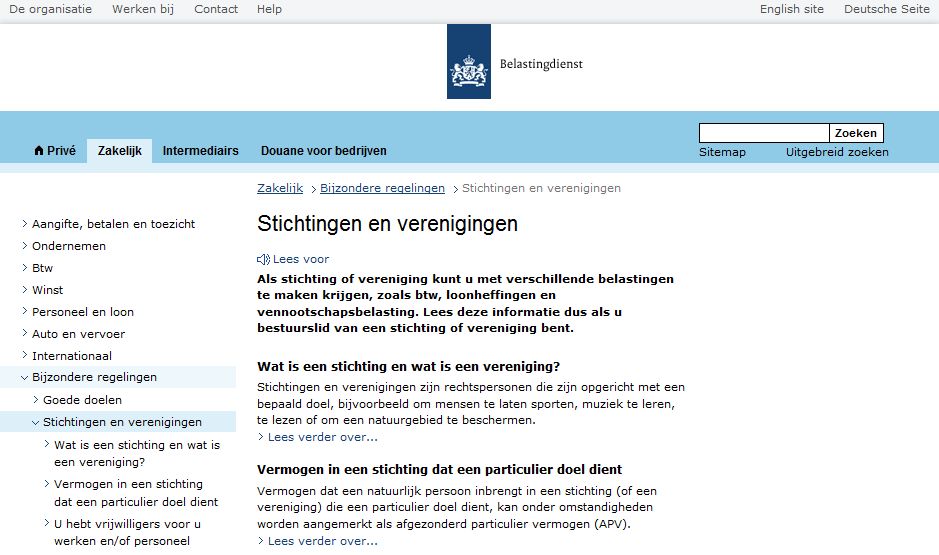Viewport: 939px width, 555px height.
Task: Collapse the Bijzondere regelingen chevron
Action: 25,377
